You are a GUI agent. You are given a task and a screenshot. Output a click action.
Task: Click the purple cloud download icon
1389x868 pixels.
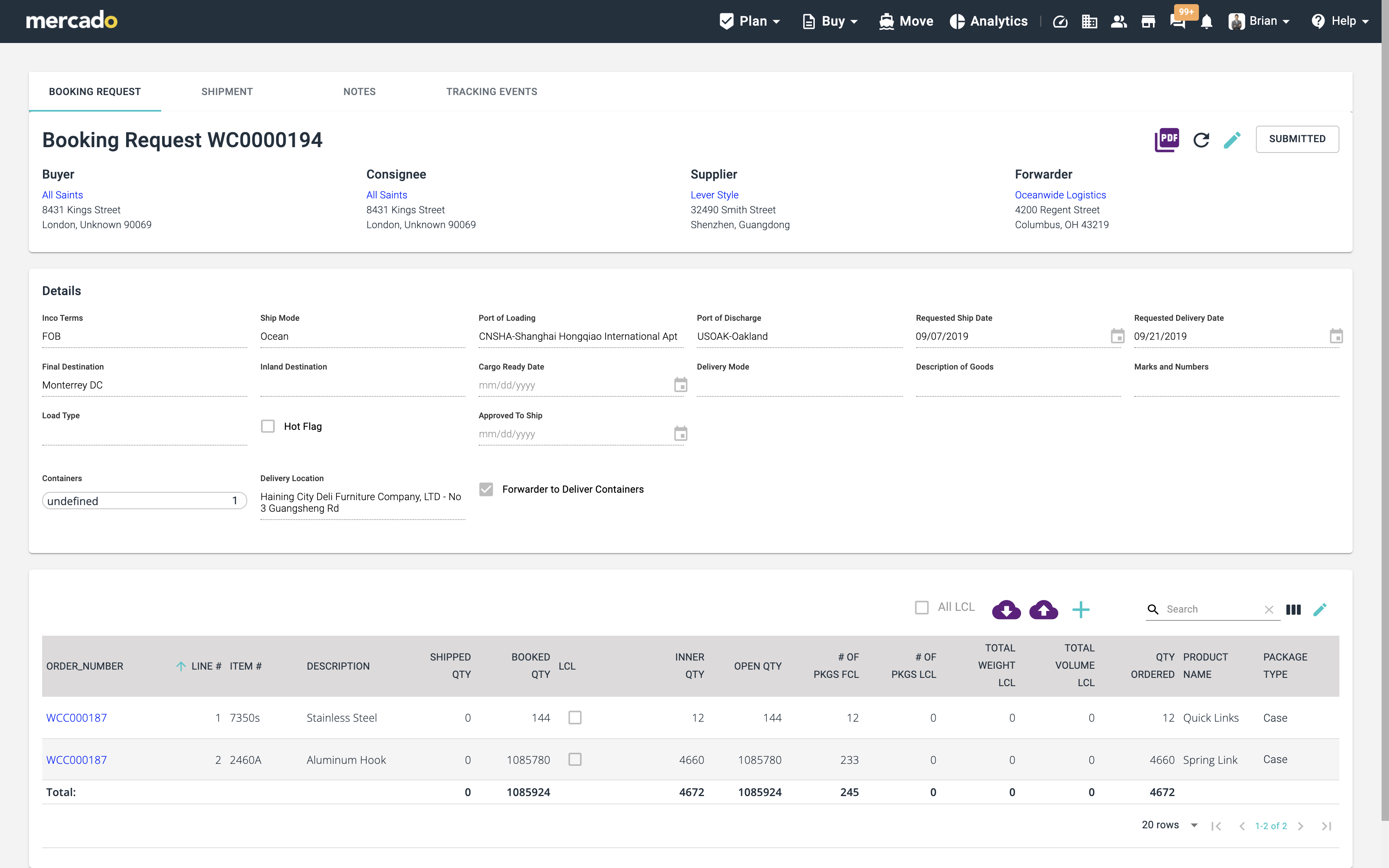click(1006, 609)
